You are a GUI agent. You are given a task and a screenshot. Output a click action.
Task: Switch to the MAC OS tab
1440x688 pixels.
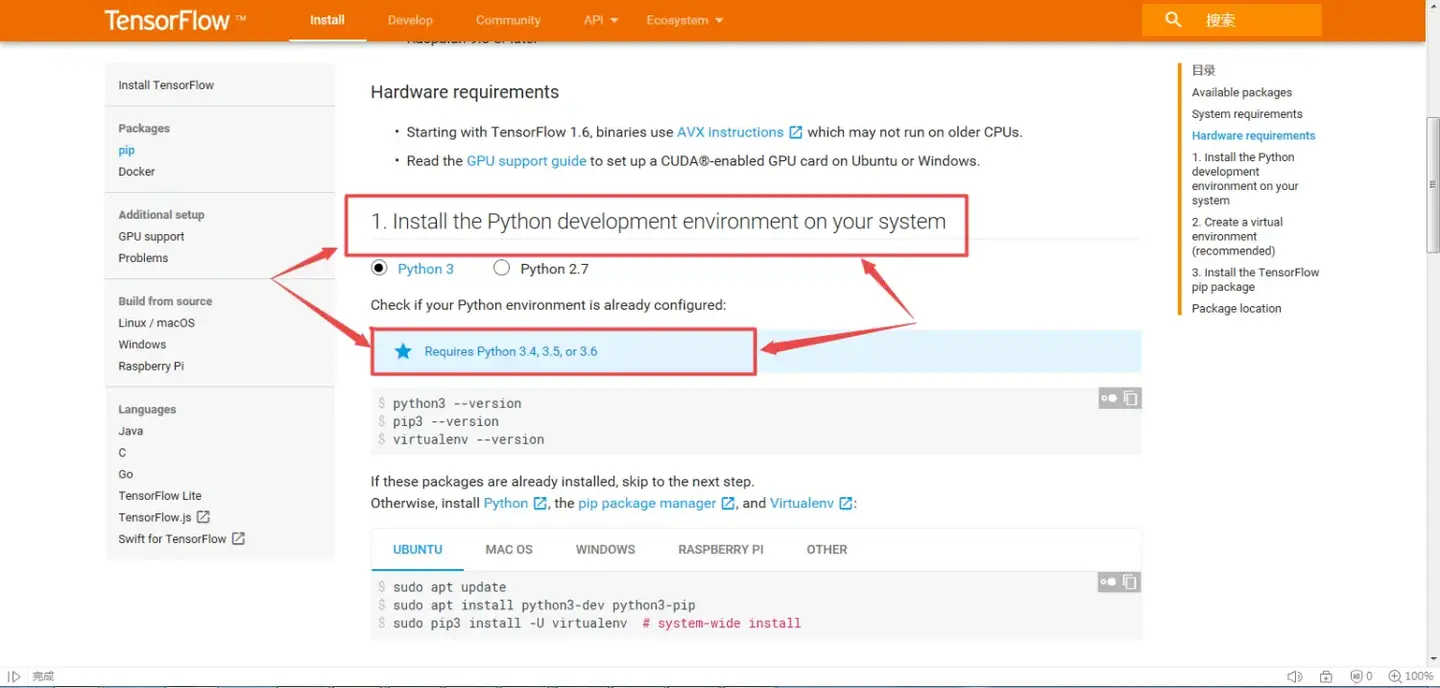[509, 549]
